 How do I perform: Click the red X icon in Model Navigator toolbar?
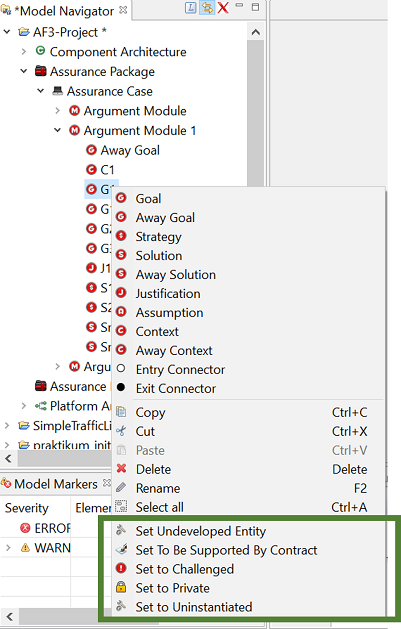(x=223, y=8)
